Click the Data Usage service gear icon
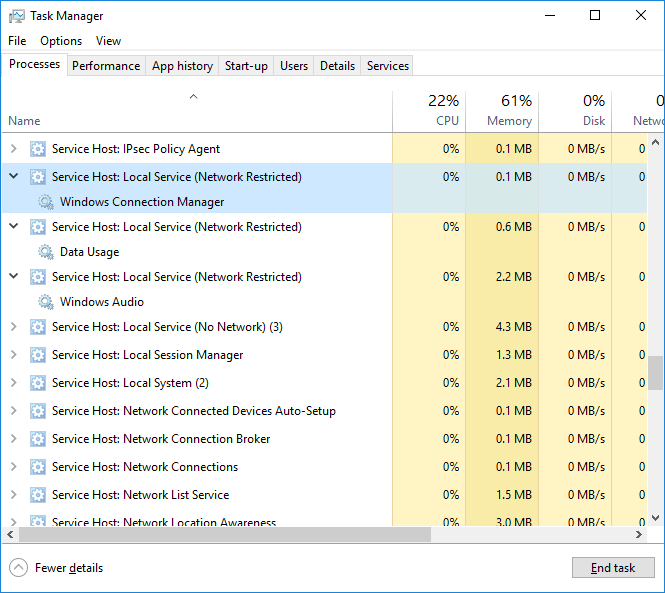Viewport: 665px width, 593px height. (46, 252)
